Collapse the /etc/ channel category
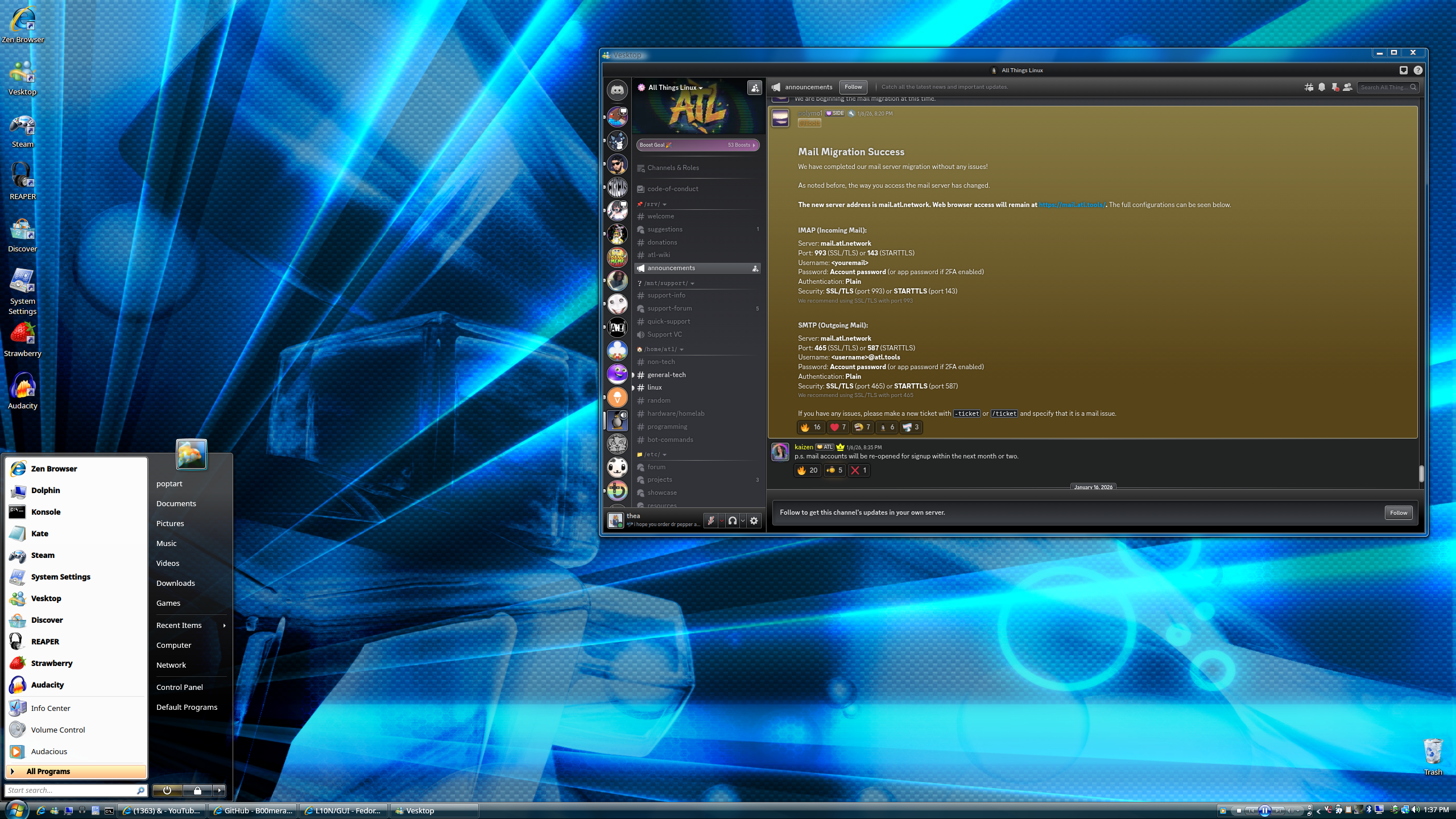The height and width of the screenshot is (819, 1456). coord(652,454)
